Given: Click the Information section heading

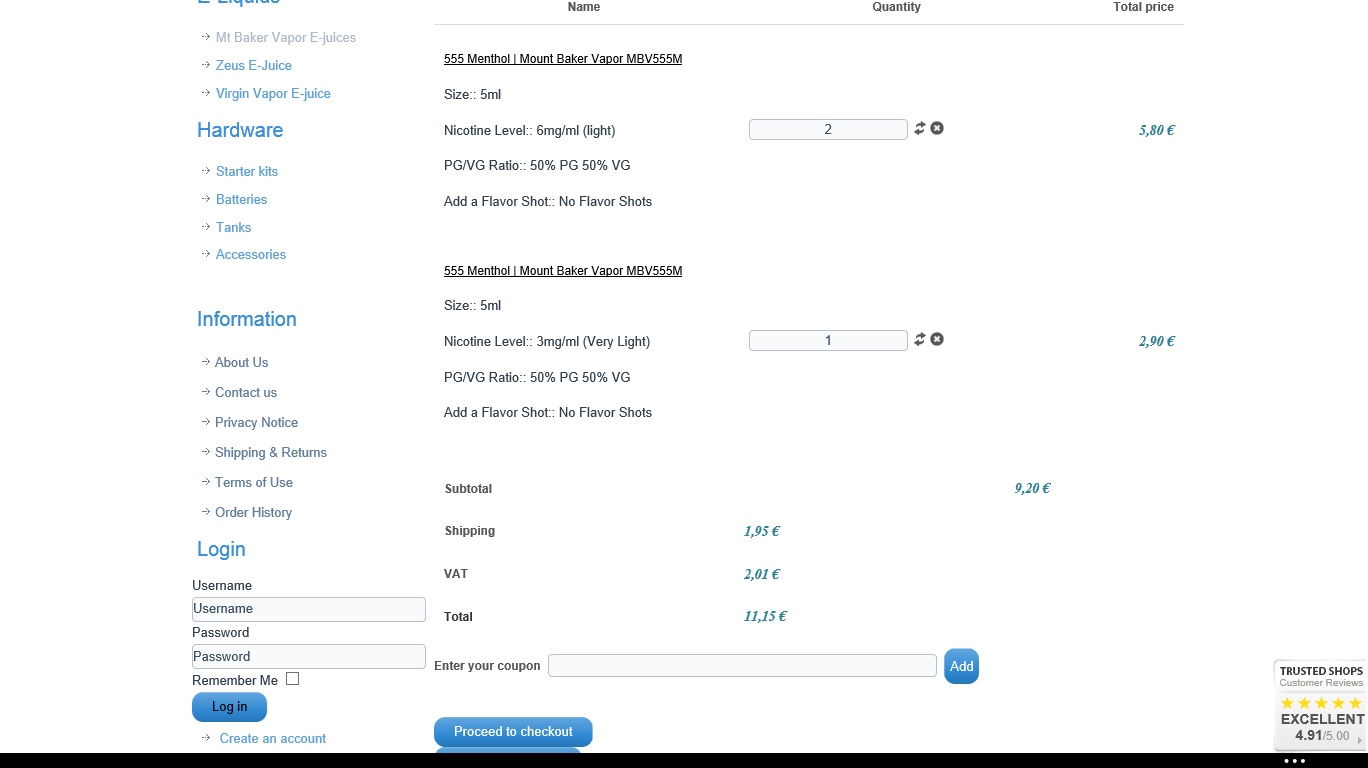Looking at the screenshot, I should pyautogui.click(x=247, y=319).
